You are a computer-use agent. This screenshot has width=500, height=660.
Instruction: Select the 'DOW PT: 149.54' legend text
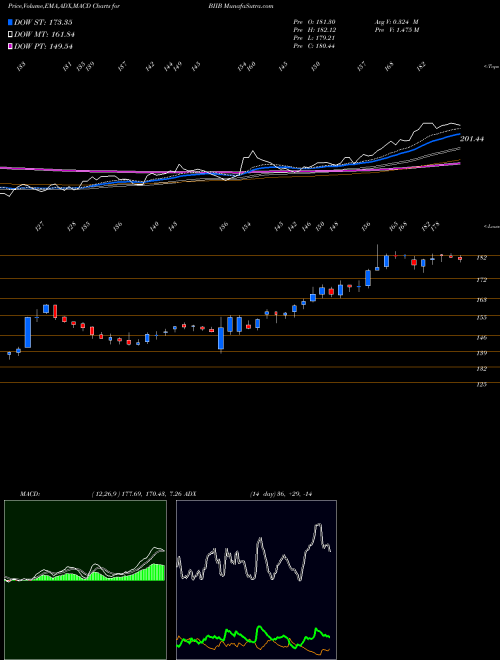click(44, 46)
